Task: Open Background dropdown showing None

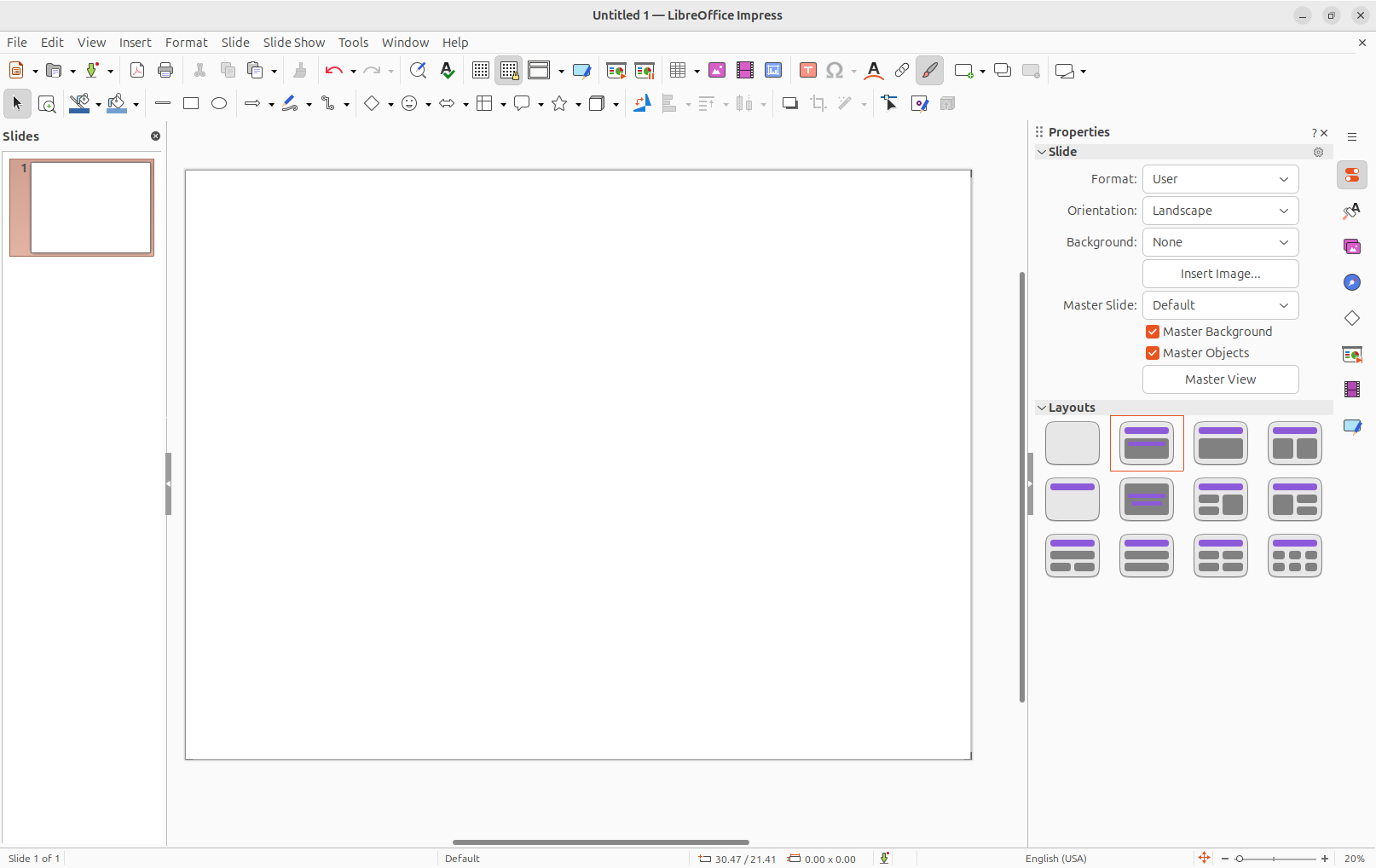Action: click(x=1220, y=242)
